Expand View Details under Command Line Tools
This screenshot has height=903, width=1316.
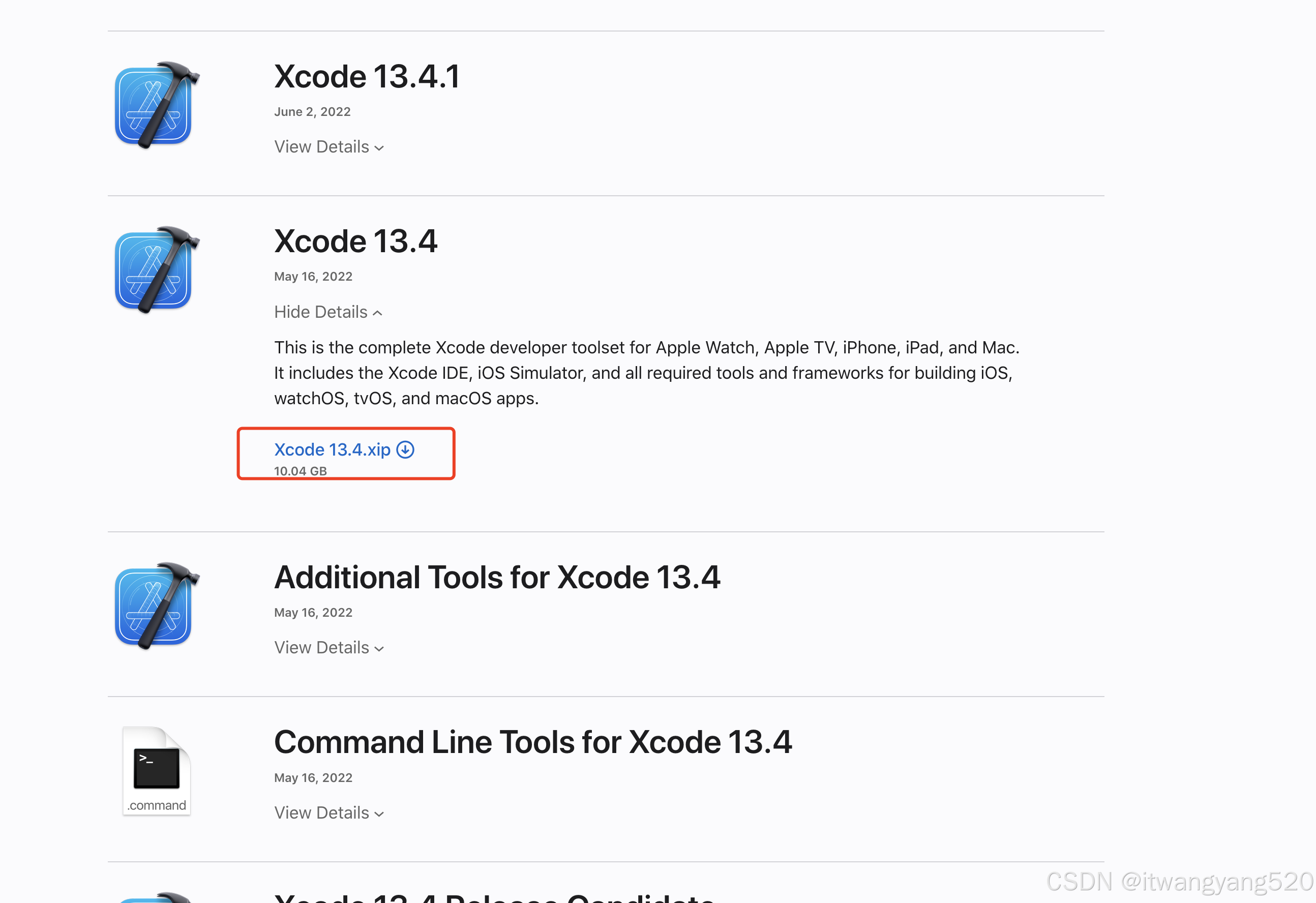tap(329, 812)
